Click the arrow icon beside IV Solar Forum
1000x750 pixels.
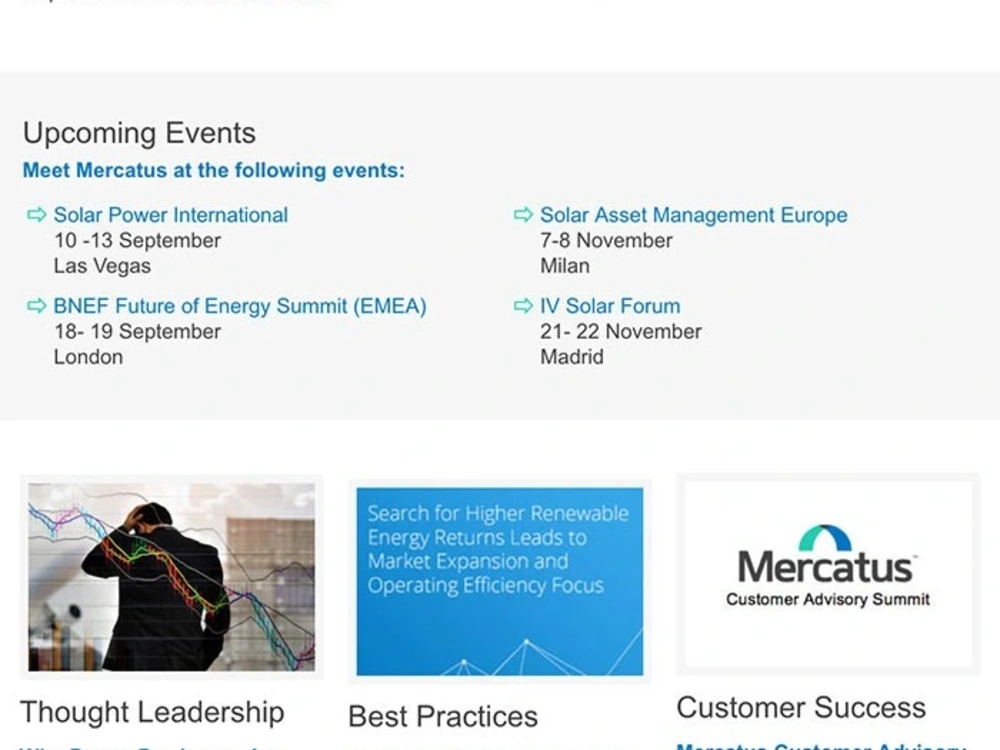(x=523, y=306)
